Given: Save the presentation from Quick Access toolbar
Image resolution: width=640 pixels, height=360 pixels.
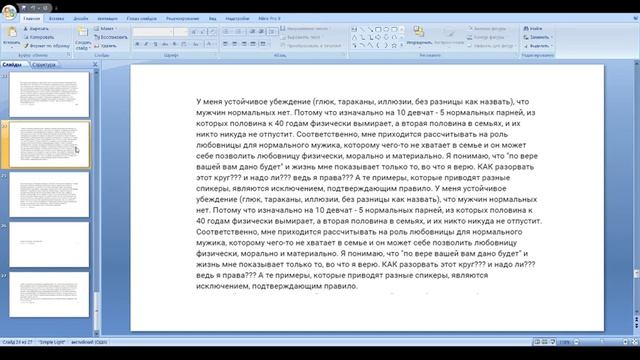Looking at the screenshot, I should (x=24, y=8).
